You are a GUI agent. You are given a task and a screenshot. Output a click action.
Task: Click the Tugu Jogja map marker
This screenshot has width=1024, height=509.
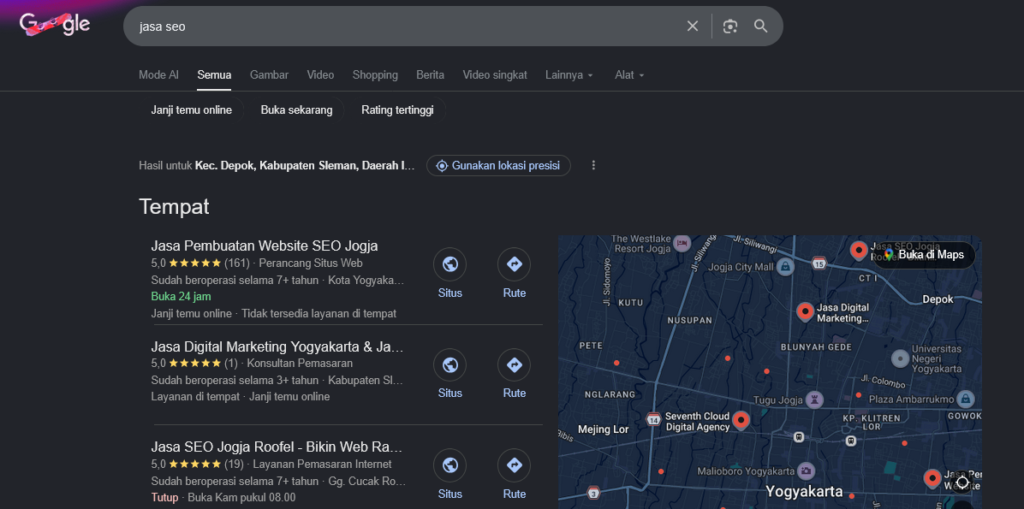click(814, 399)
